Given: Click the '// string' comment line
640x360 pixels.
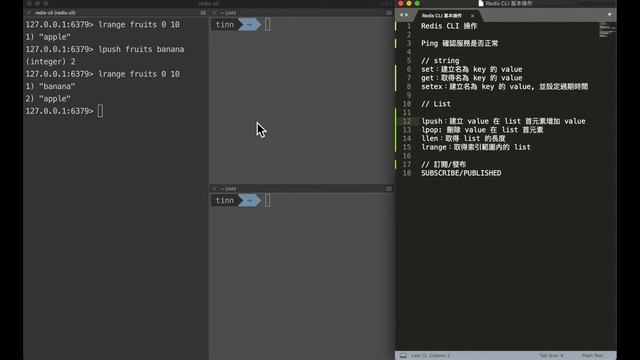Looking at the screenshot, I should pos(440,60).
